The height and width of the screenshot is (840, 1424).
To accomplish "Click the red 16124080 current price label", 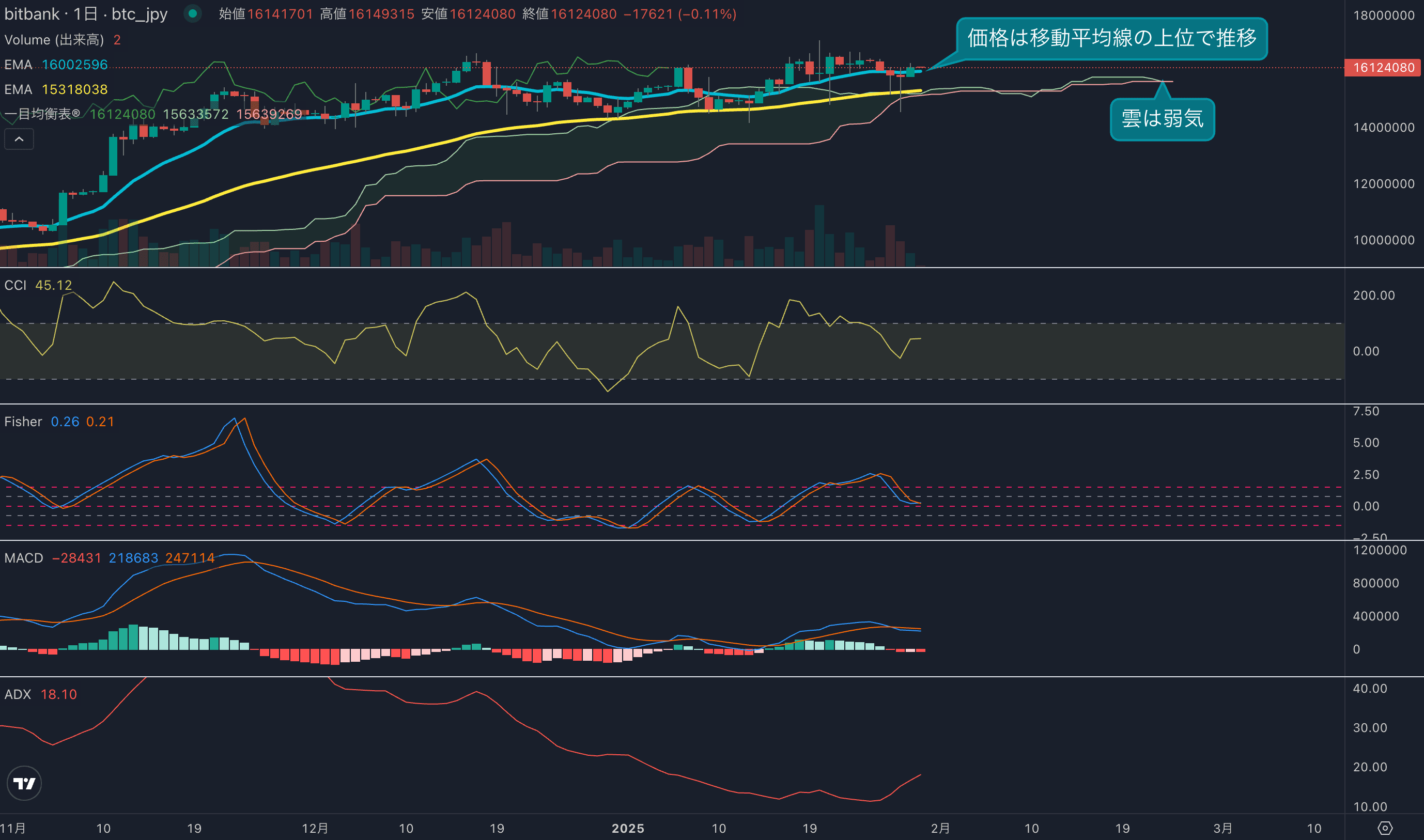I will pos(1383,68).
